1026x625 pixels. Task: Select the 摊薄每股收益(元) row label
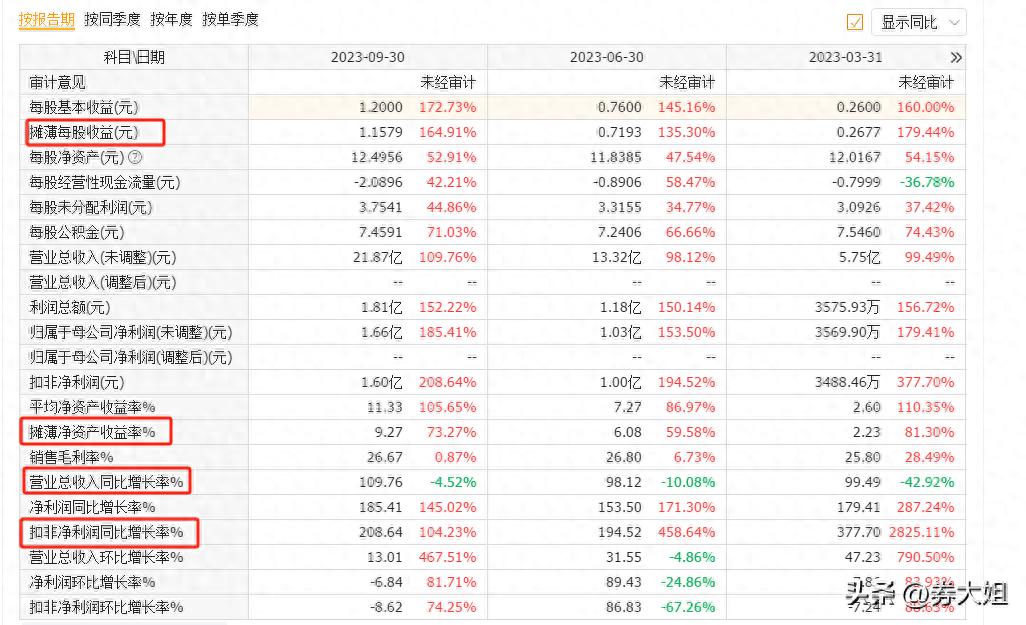tap(84, 132)
